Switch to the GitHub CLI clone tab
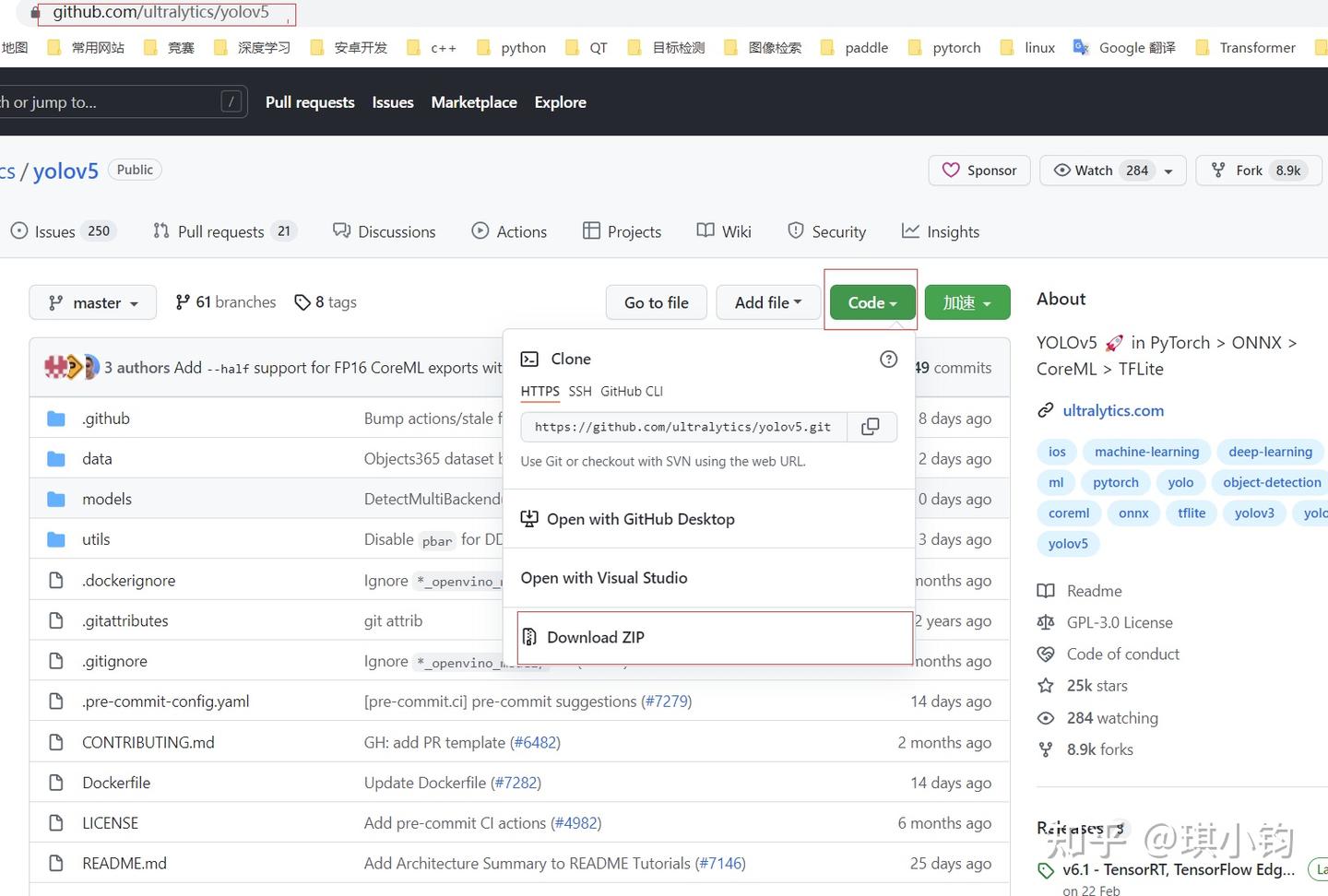Image resolution: width=1328 pixels, height=896 pixels. [x=632, y=392]
